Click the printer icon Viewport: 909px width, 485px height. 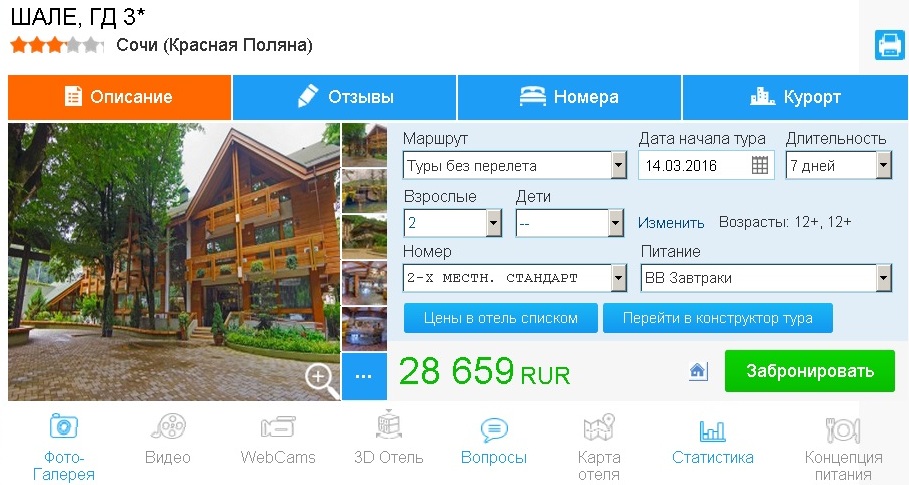[x=889, y=45]
